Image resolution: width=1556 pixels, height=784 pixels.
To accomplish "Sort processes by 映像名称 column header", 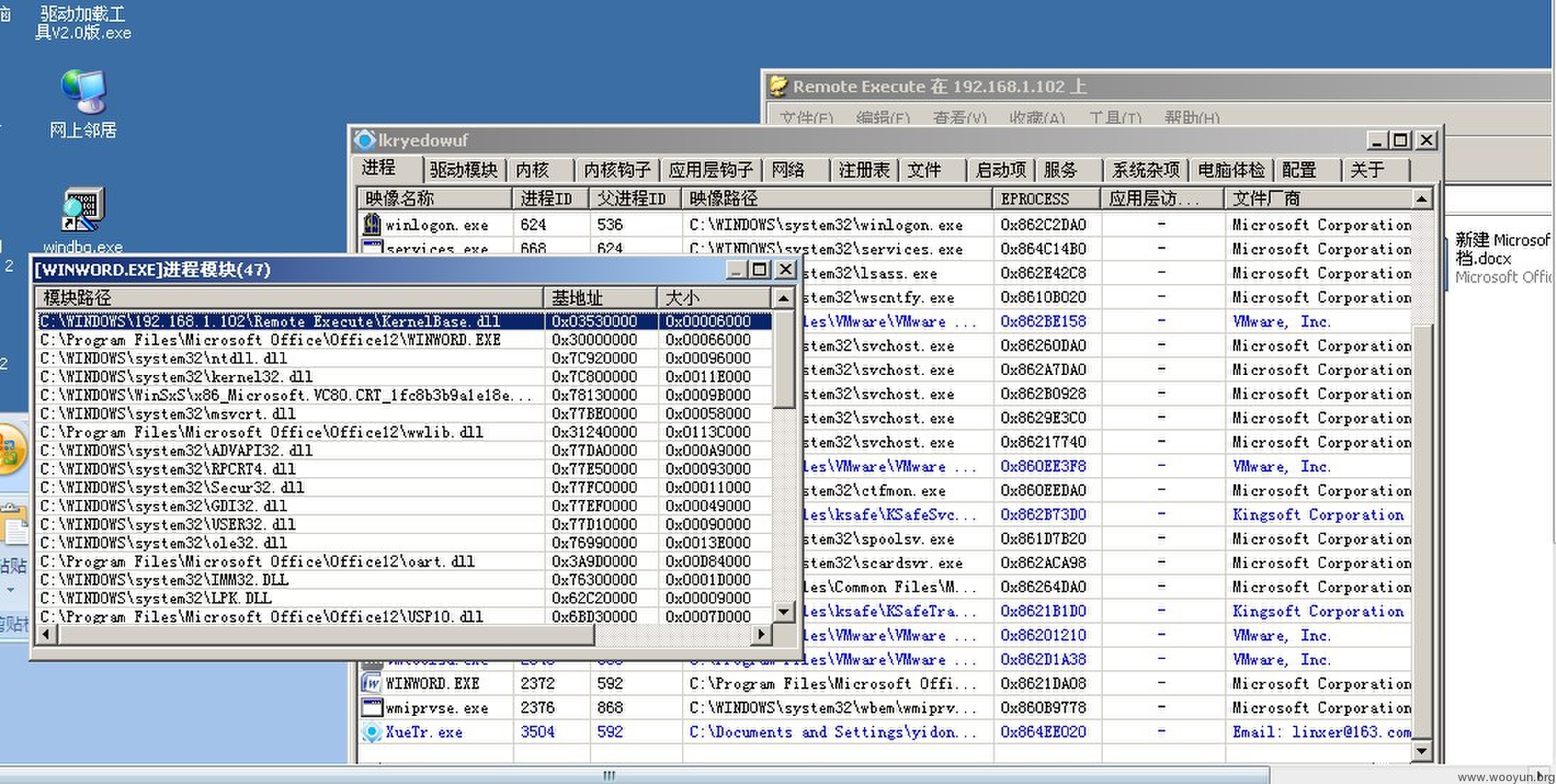I will (434, 199).
